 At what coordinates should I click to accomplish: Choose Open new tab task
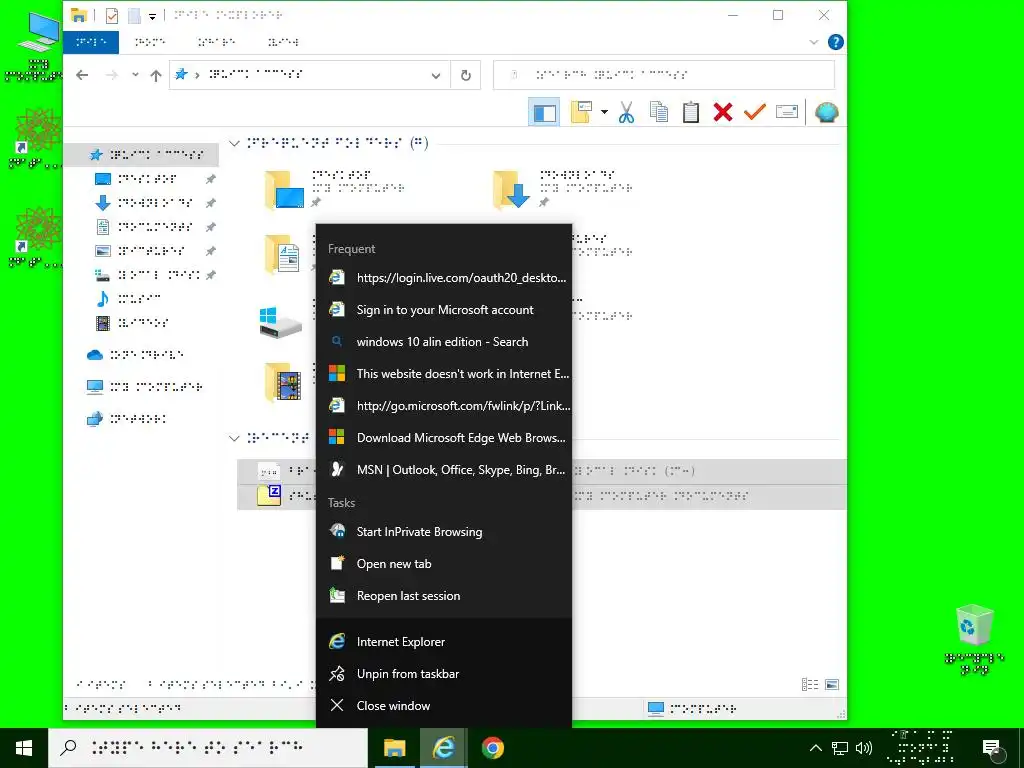[x=444, y=564]
